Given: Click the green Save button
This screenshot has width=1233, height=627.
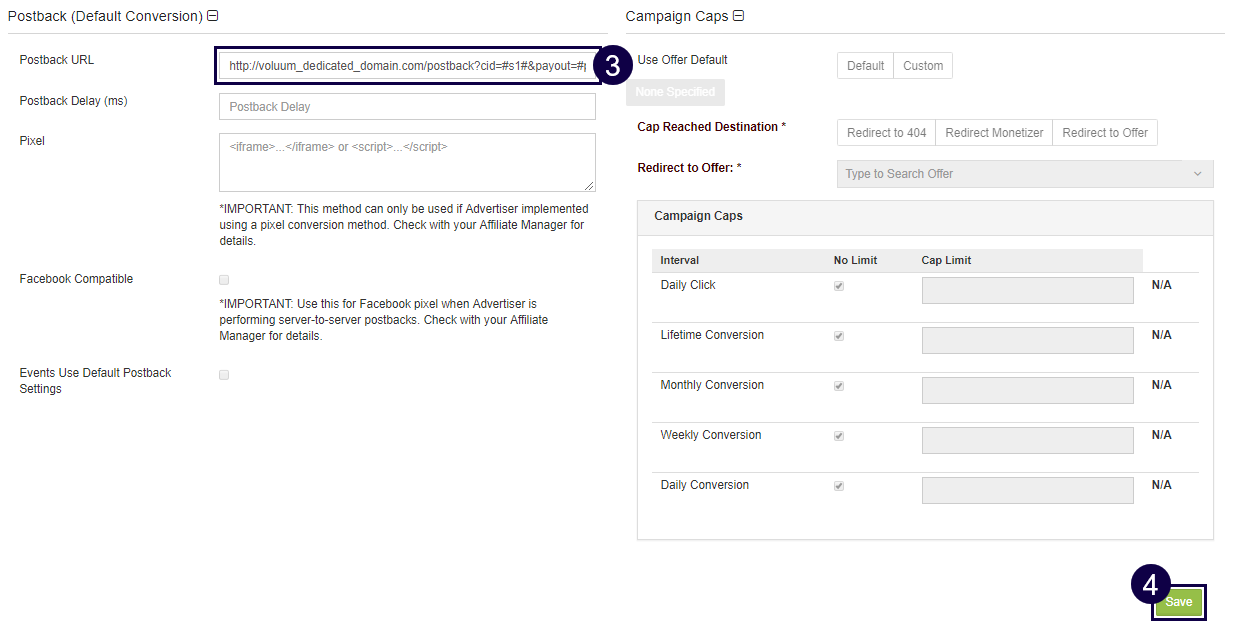Looking at the screenshot, I should 1178,602.
